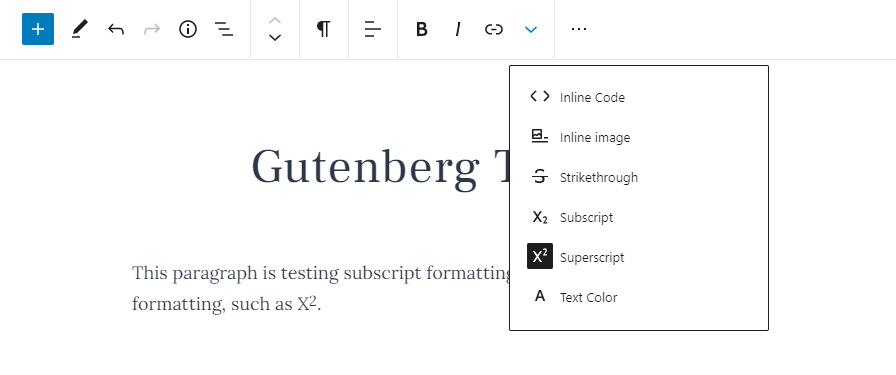Apply Subscript formatting
The height and width of the screenshot is (375, 896).
pos(639,217)
